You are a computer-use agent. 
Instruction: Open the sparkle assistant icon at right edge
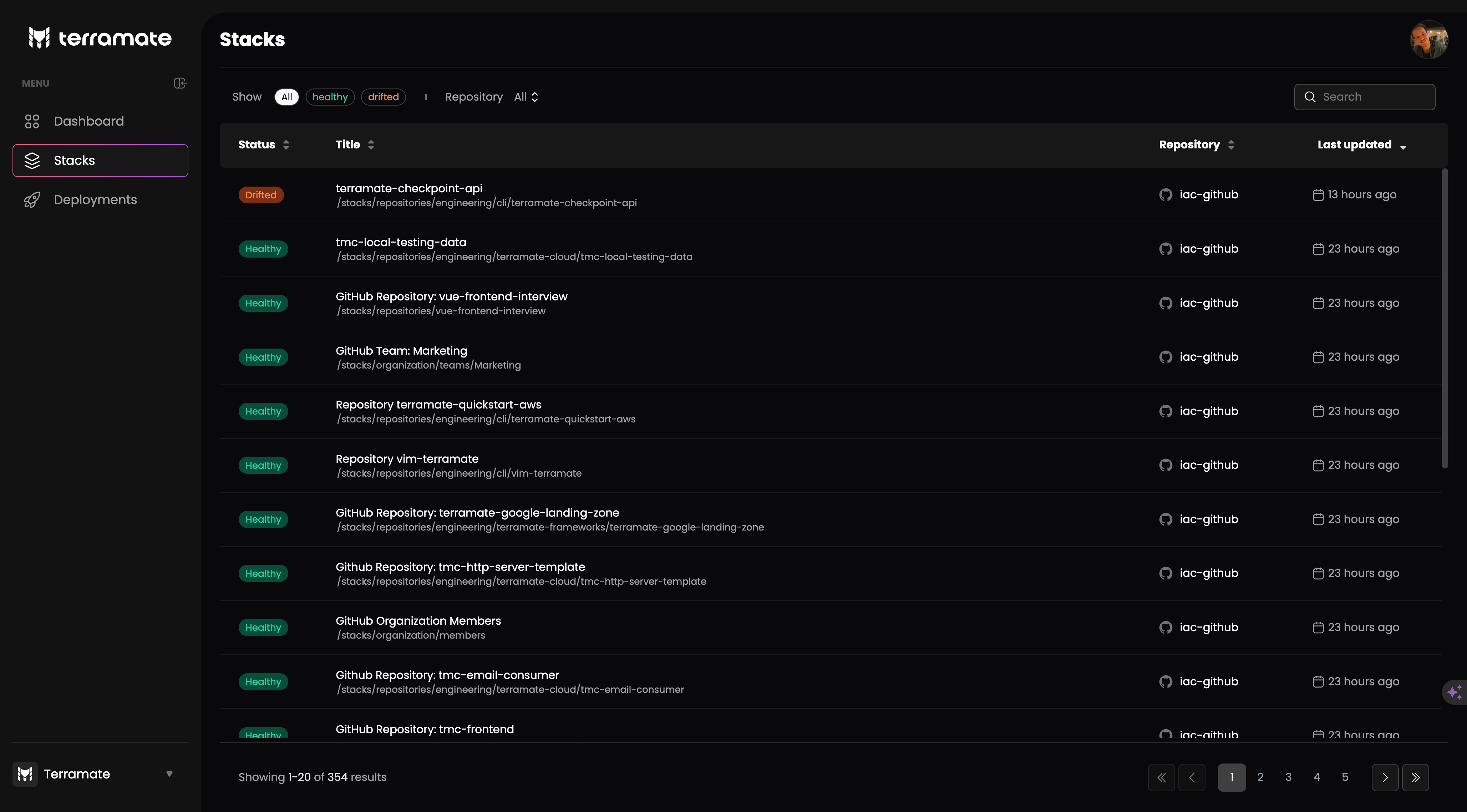(x=1455, y=692)
